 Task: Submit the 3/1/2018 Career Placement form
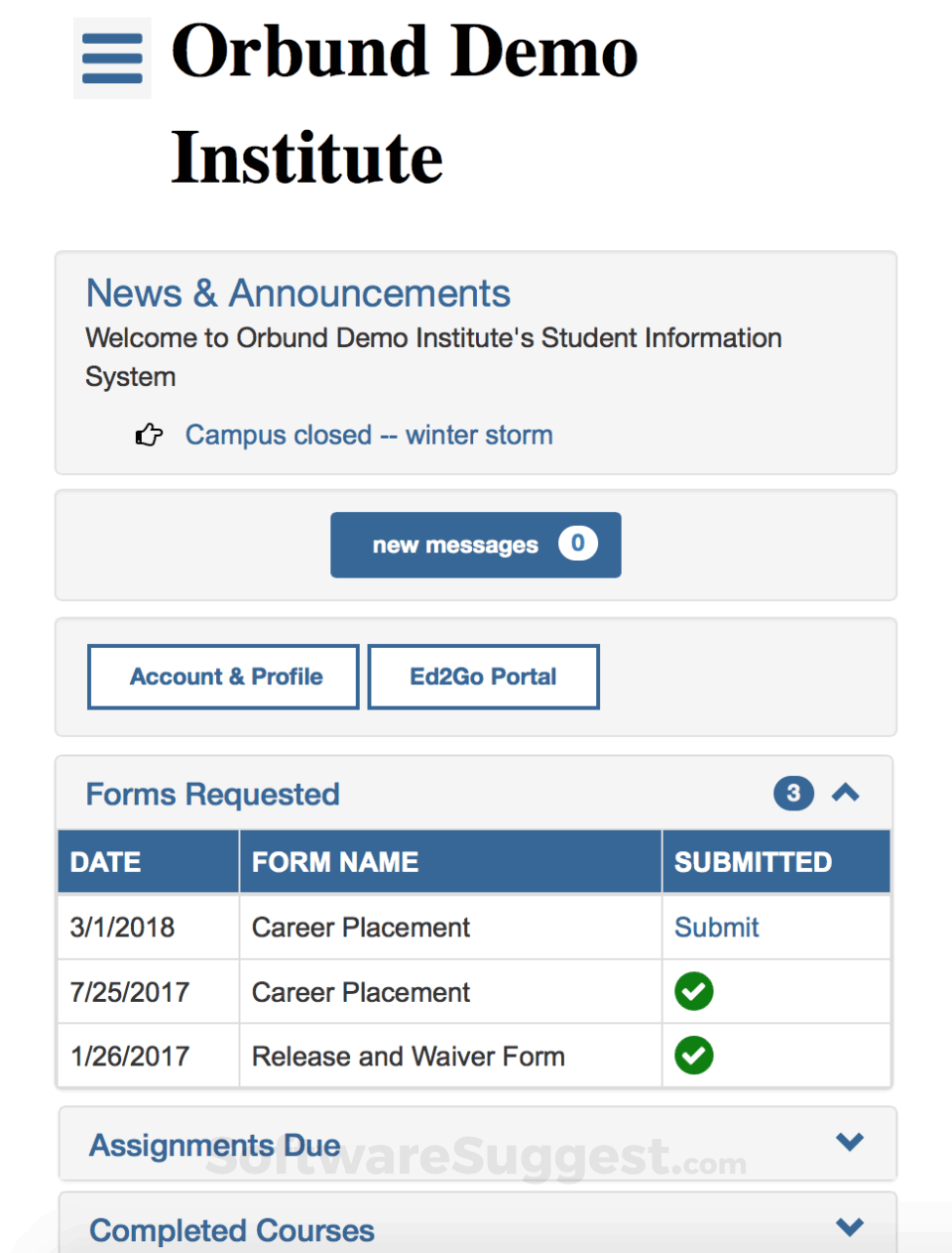coord(716,927)
